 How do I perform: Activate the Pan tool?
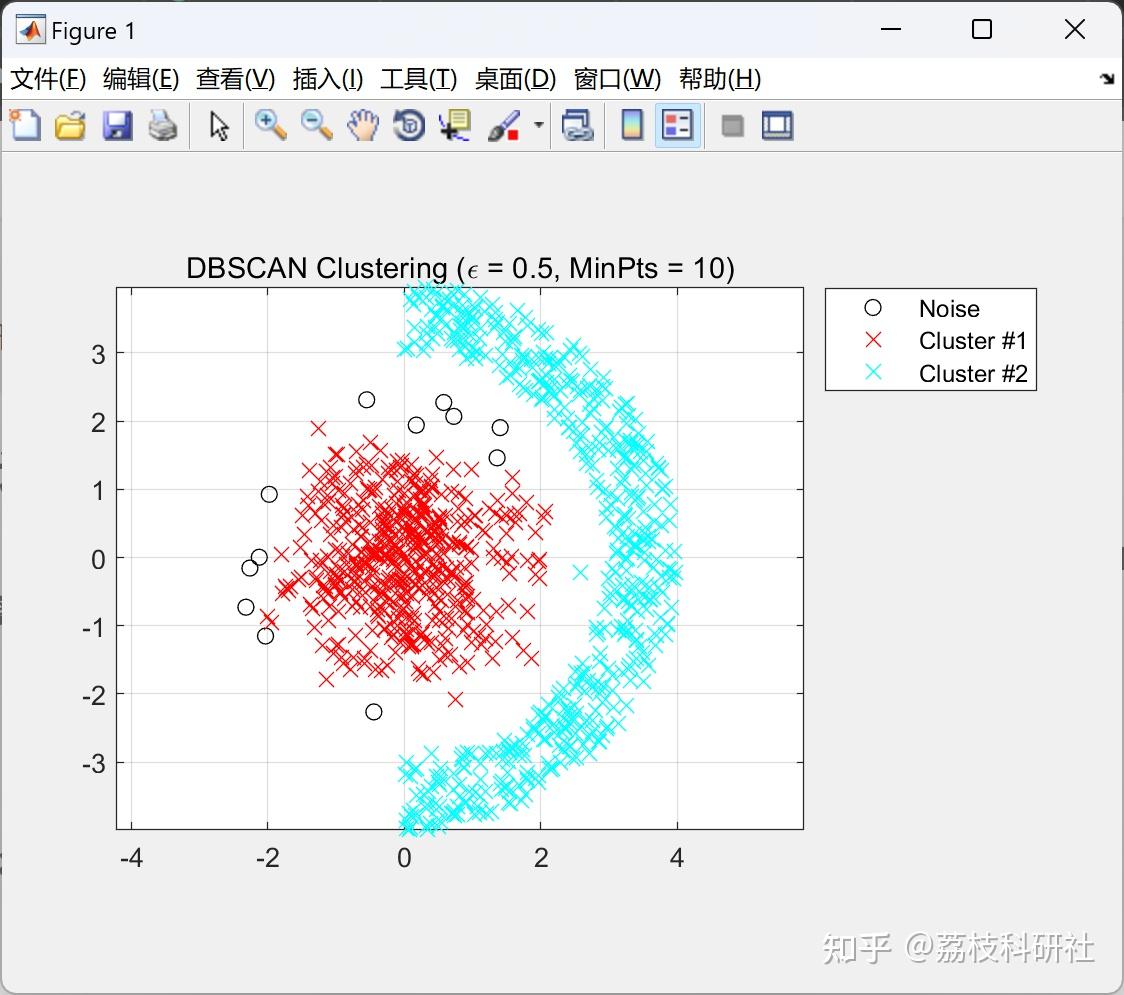[x=363, y=125]
